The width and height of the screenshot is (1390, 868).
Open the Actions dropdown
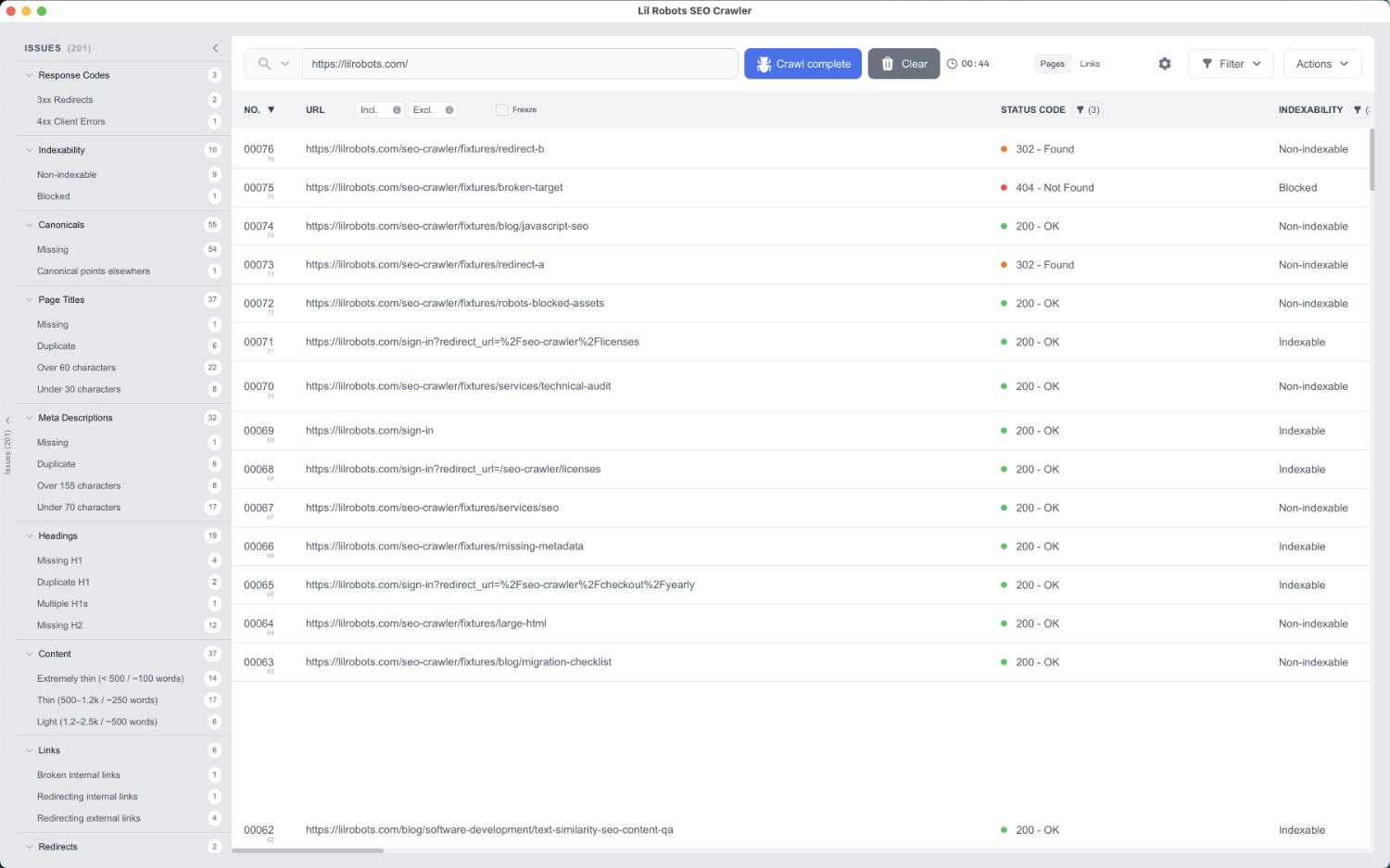(1322, 64)
